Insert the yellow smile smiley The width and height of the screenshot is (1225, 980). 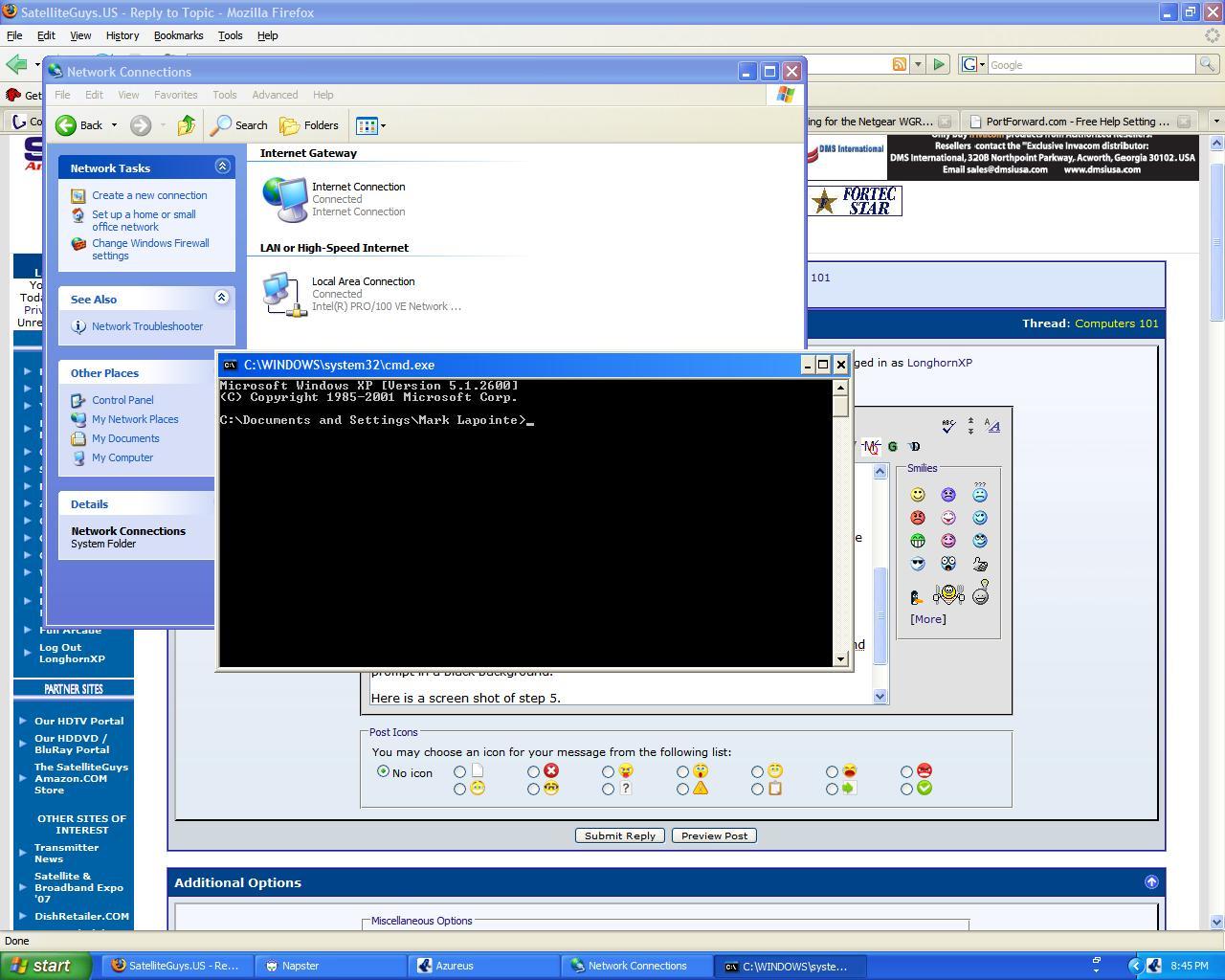tap(918, 495)
